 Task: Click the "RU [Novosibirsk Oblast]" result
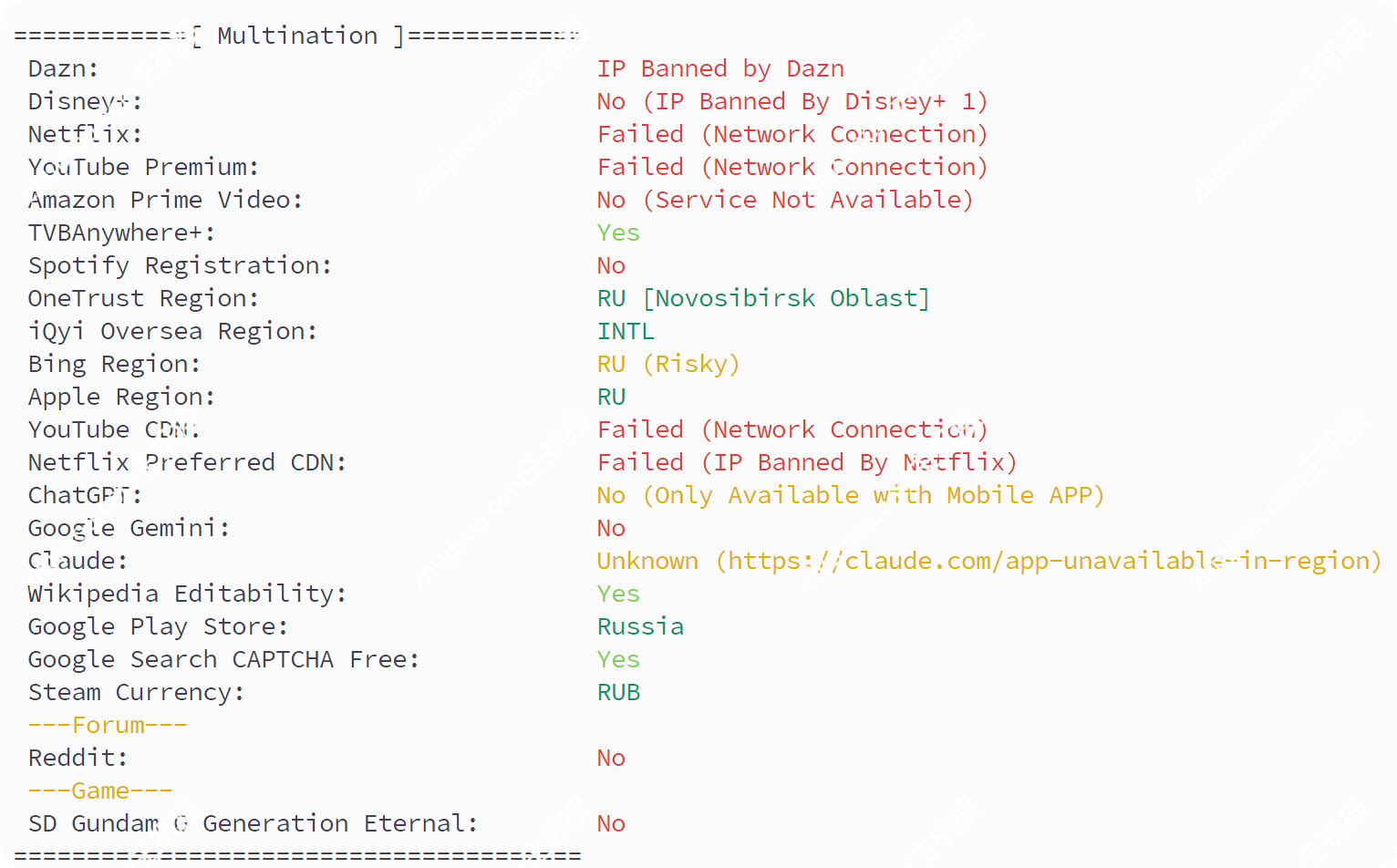(762, 298)
